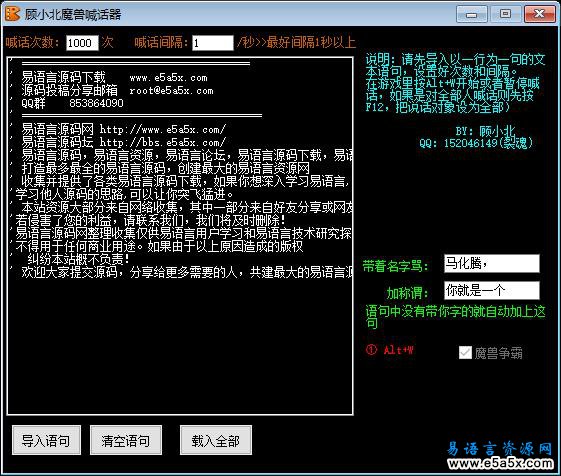Click the 导入语句 button
561x476 pixels.
pos(46,440)
